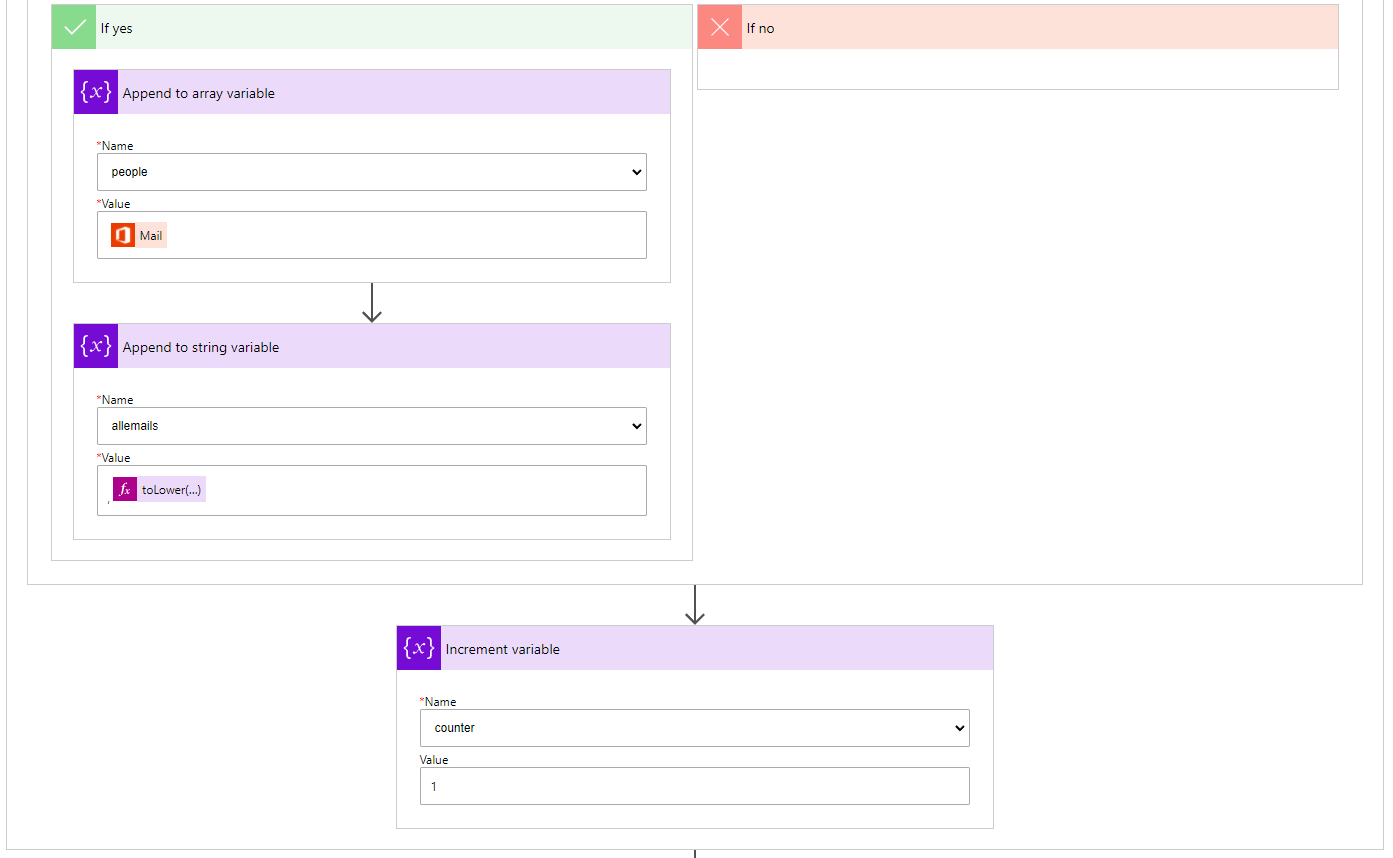Screen dimensions: 1393x858
Task: Click the Append to string variable icon
Action: (95, 346)
